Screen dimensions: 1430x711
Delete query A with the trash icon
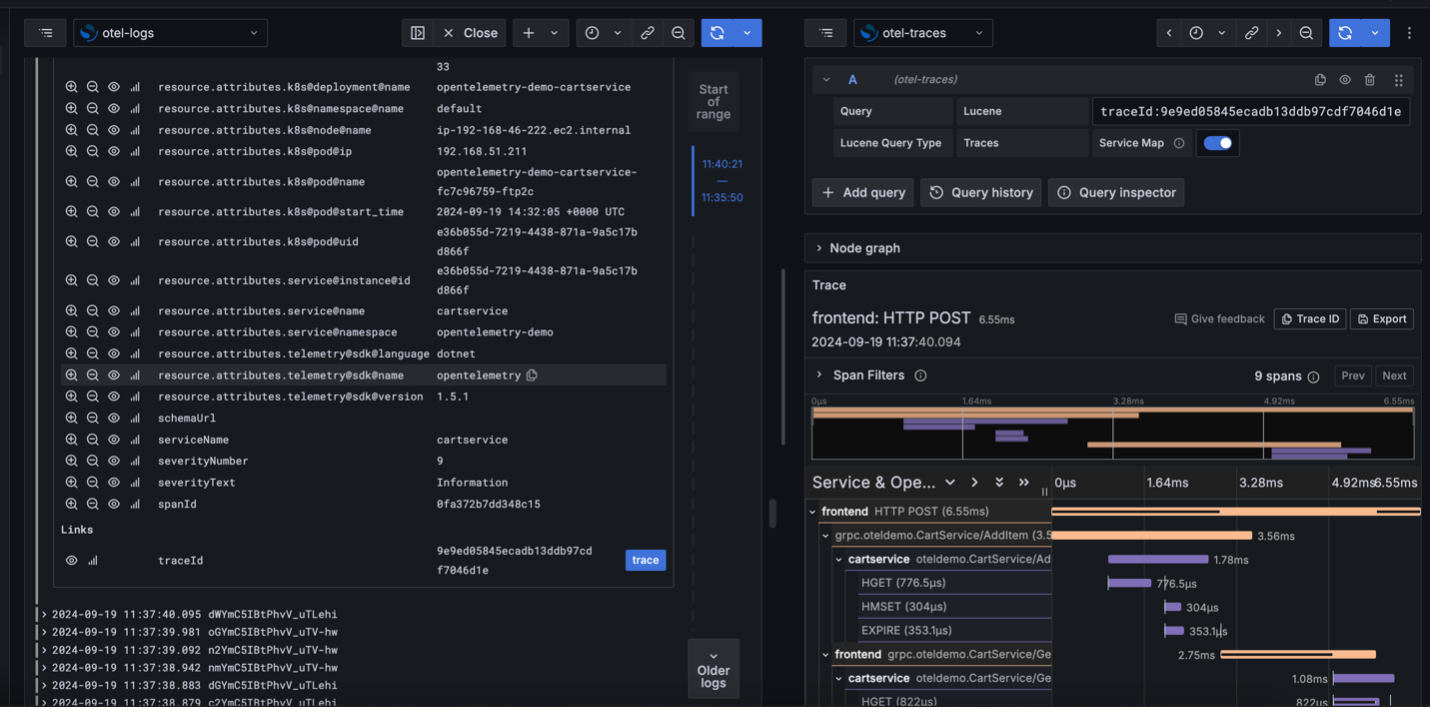pyautogui.click(x=1370, y=80)
